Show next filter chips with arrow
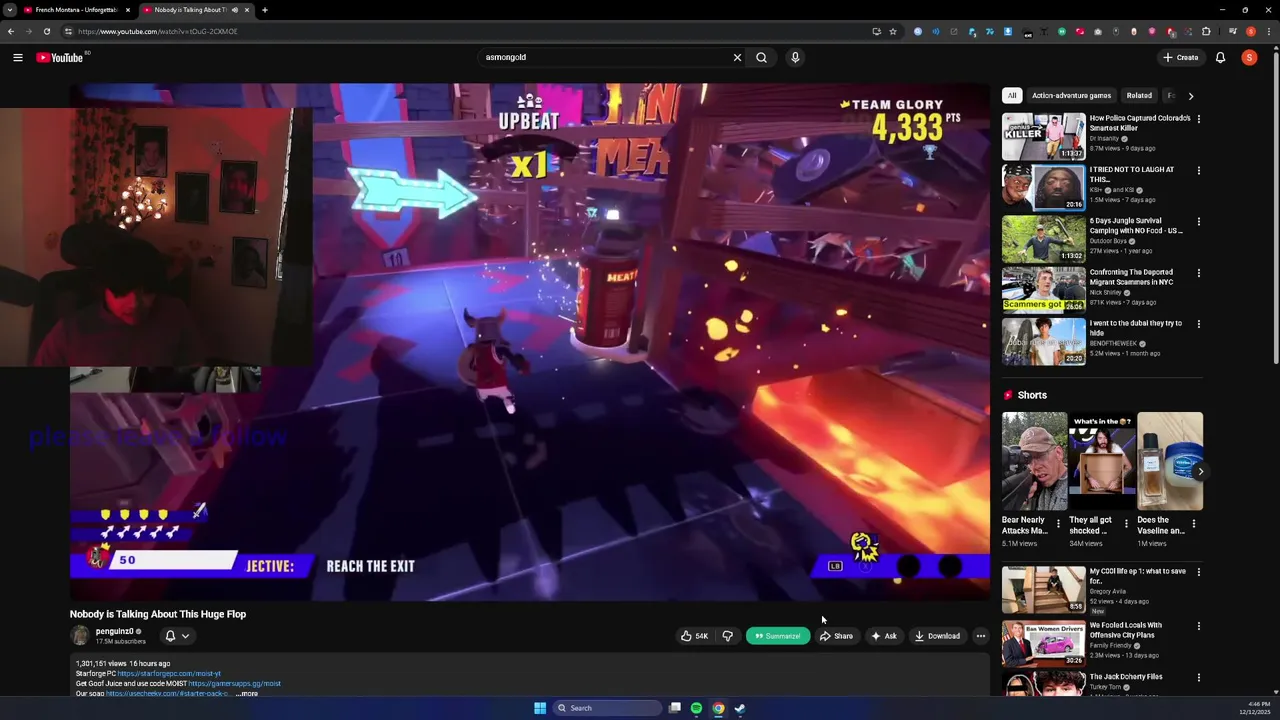 [1190, 96]
